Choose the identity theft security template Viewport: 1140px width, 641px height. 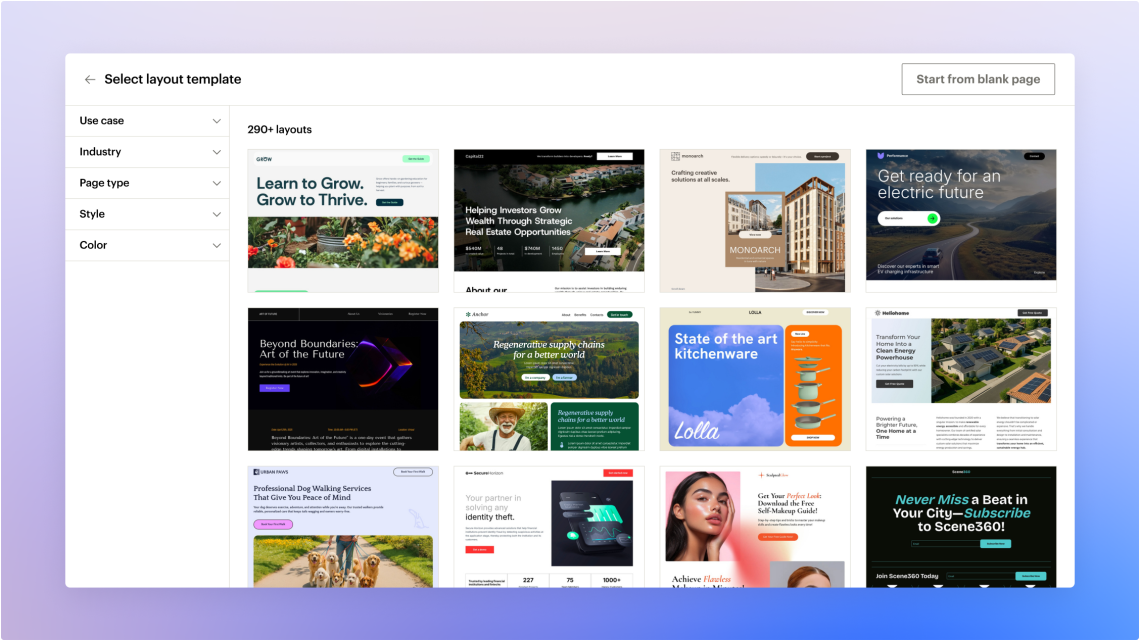(x=549, y=526)
